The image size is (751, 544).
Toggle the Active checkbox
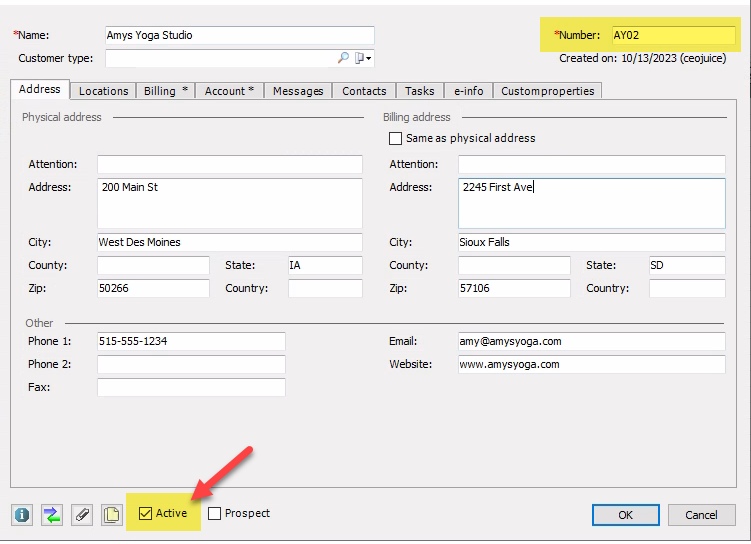pyautogui.click(x=145, y=513)
